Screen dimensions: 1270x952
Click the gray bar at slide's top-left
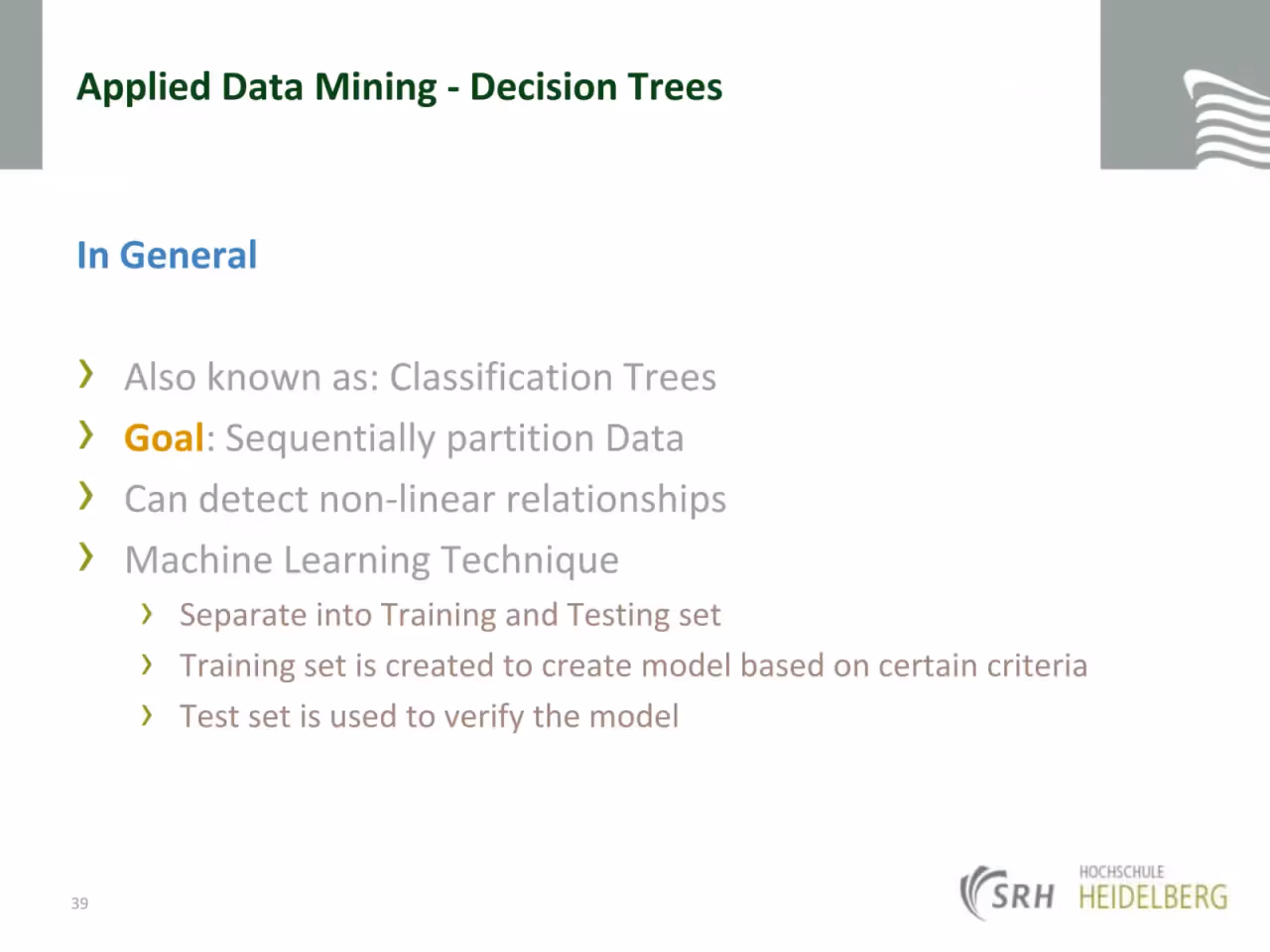point(21,84)
